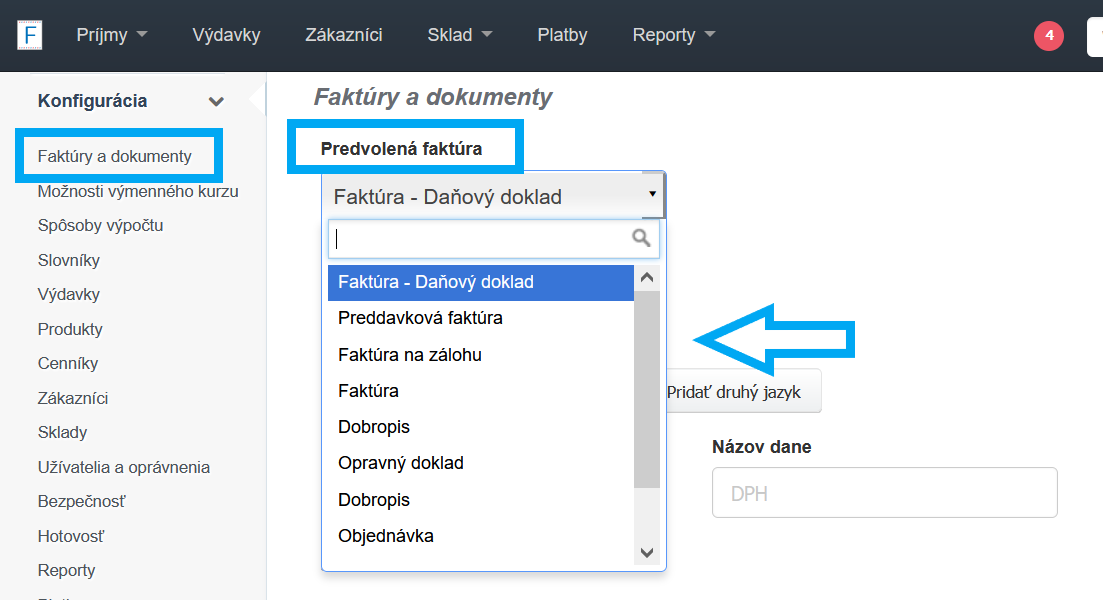This screenshot has height=600, width=1103.
Task: Open the Zákazníci top menu
Action: (344, 35)
